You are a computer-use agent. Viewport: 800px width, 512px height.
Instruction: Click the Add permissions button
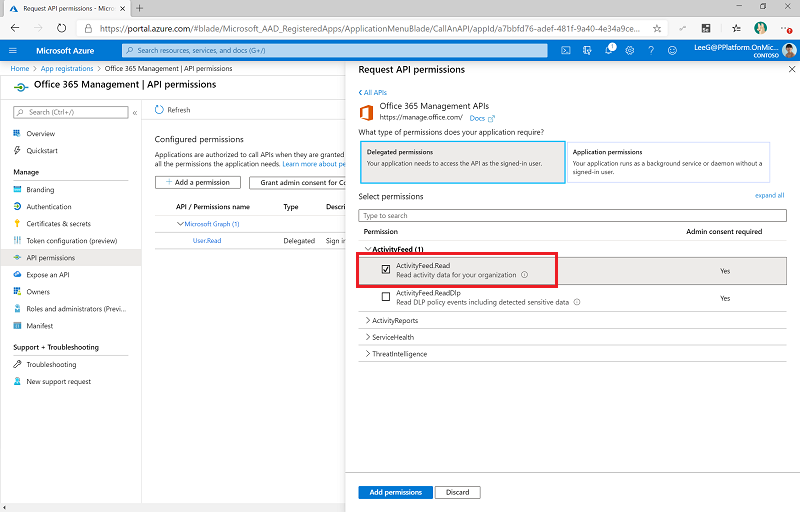pyautogui.click(x=395, y=492)
